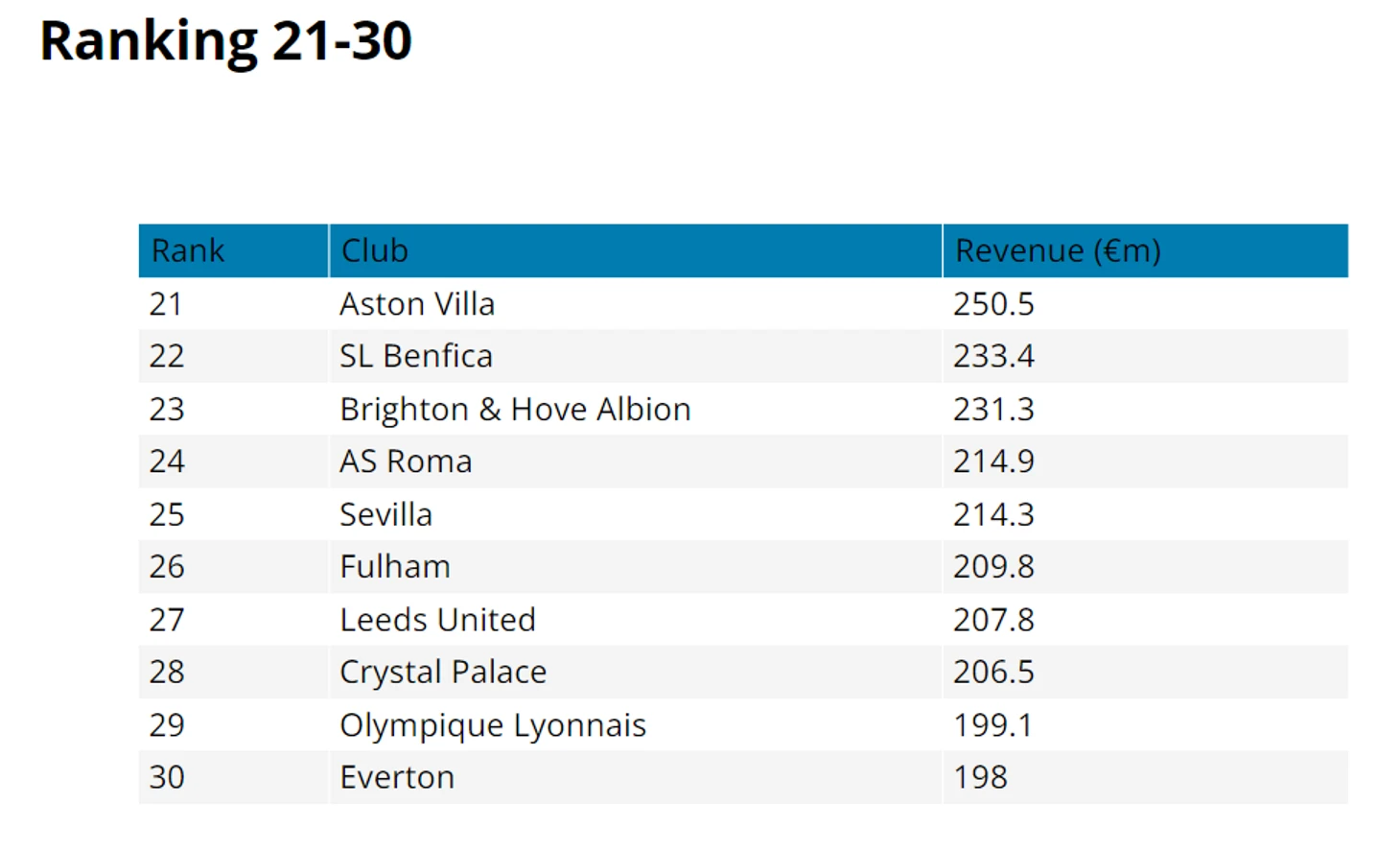Select the Sevilla club name
The image size is (1400, 851).
point(385,514)
